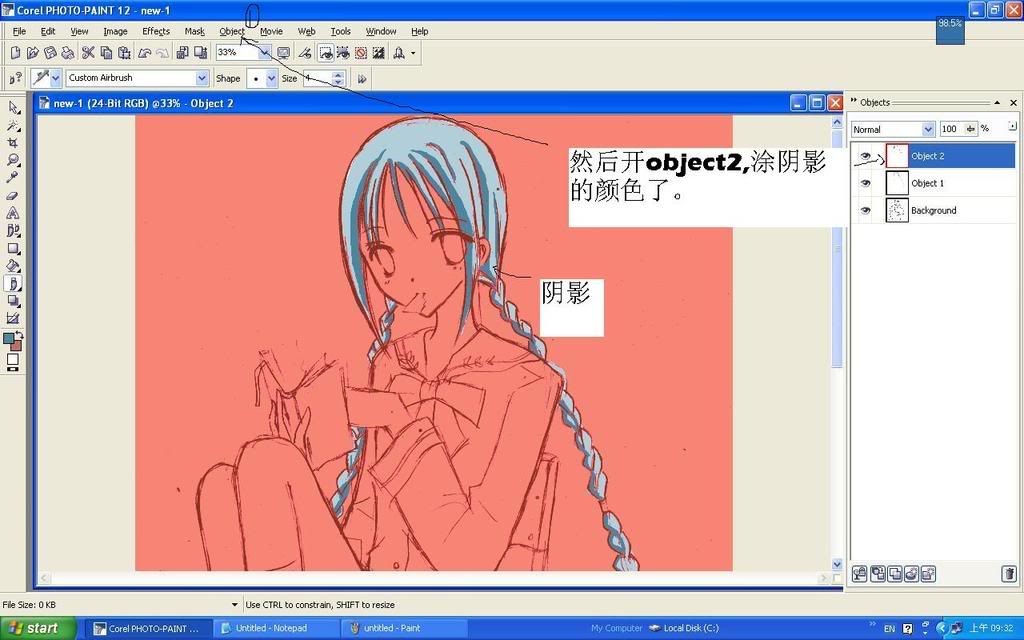Reset colors to default black and white
This screenshot has width=1024, height=640.
point(12,370)
